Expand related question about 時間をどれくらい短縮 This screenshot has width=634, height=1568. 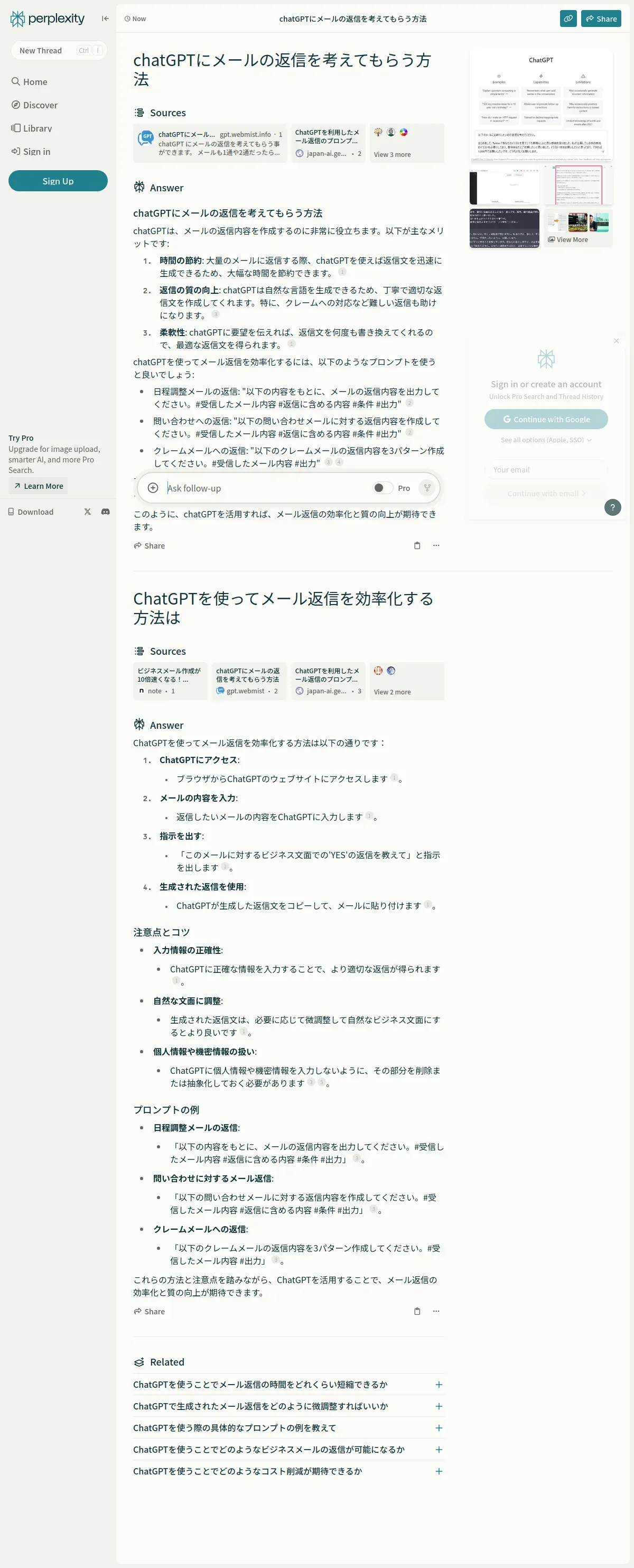coord(288,1384)
